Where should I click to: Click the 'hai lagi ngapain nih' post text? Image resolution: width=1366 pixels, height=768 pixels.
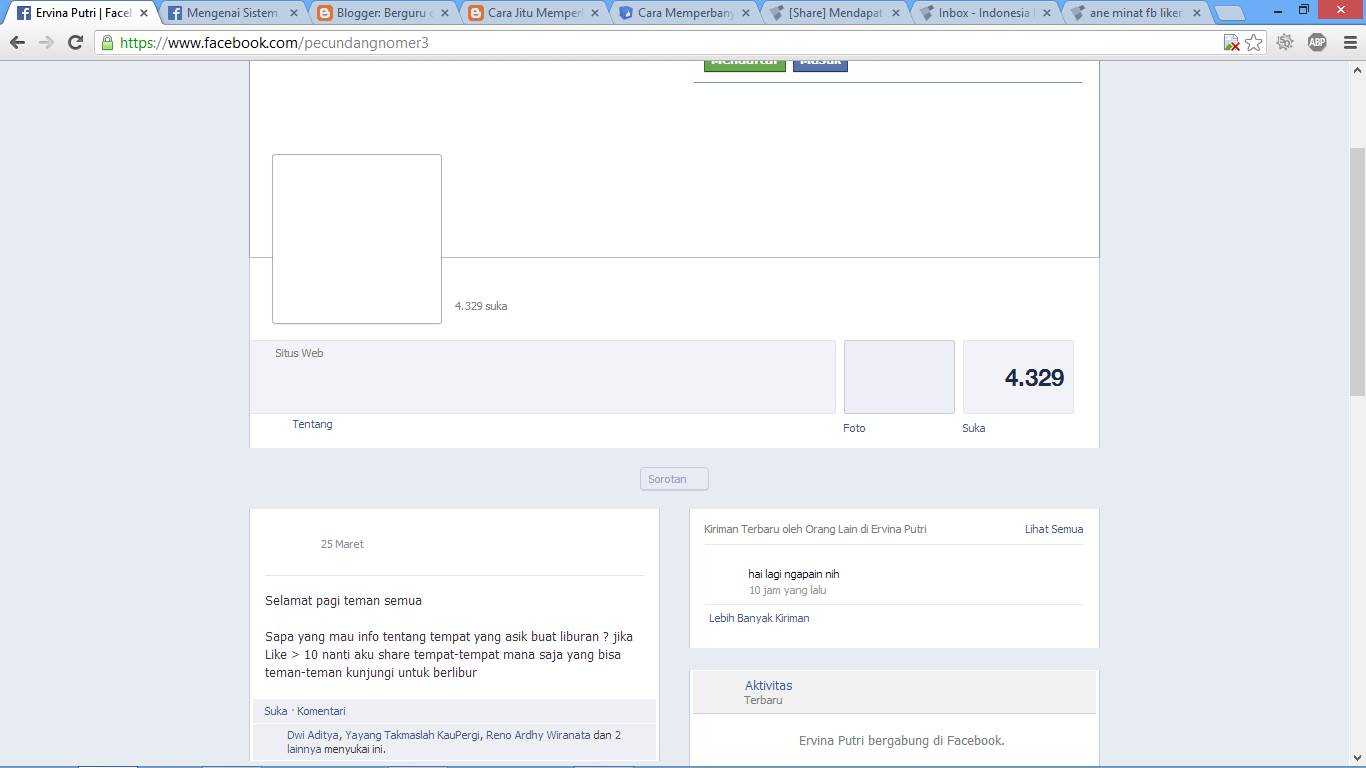[794, 574]
